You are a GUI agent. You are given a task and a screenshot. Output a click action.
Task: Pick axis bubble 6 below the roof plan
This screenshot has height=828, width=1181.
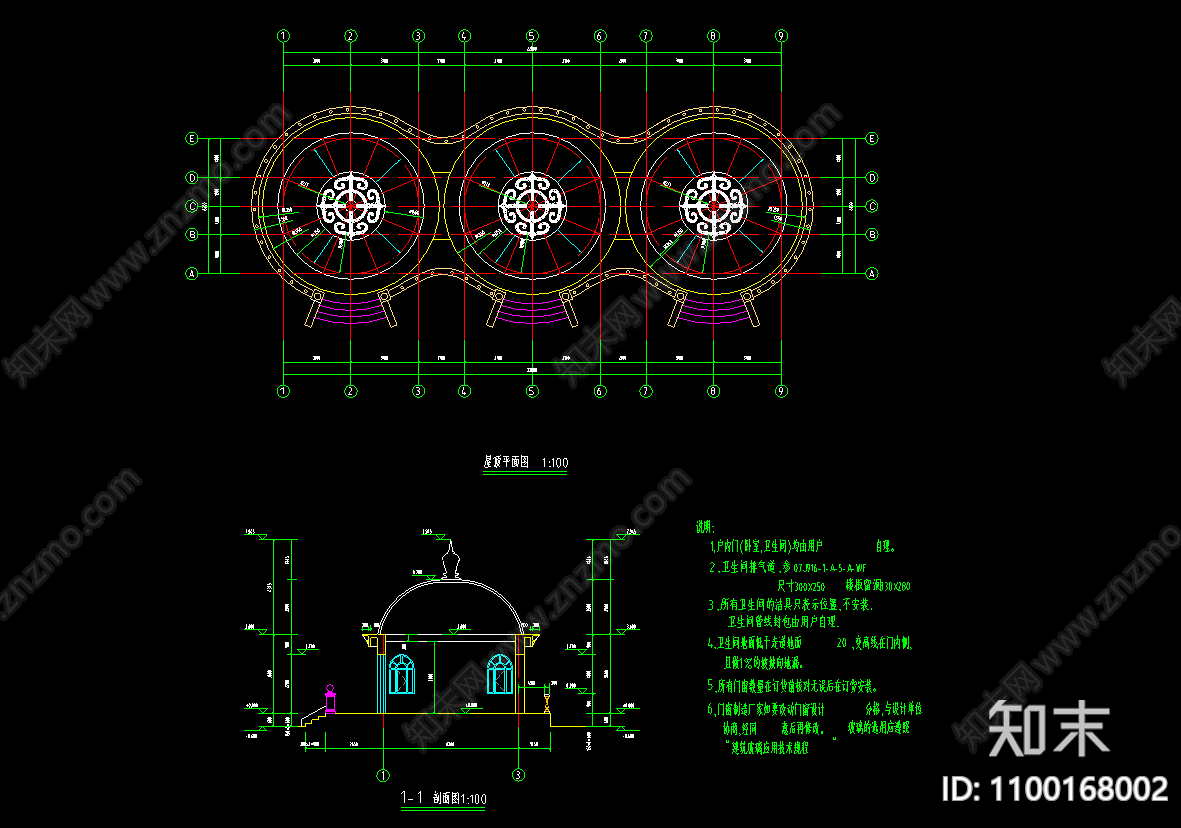pos(600,391)
